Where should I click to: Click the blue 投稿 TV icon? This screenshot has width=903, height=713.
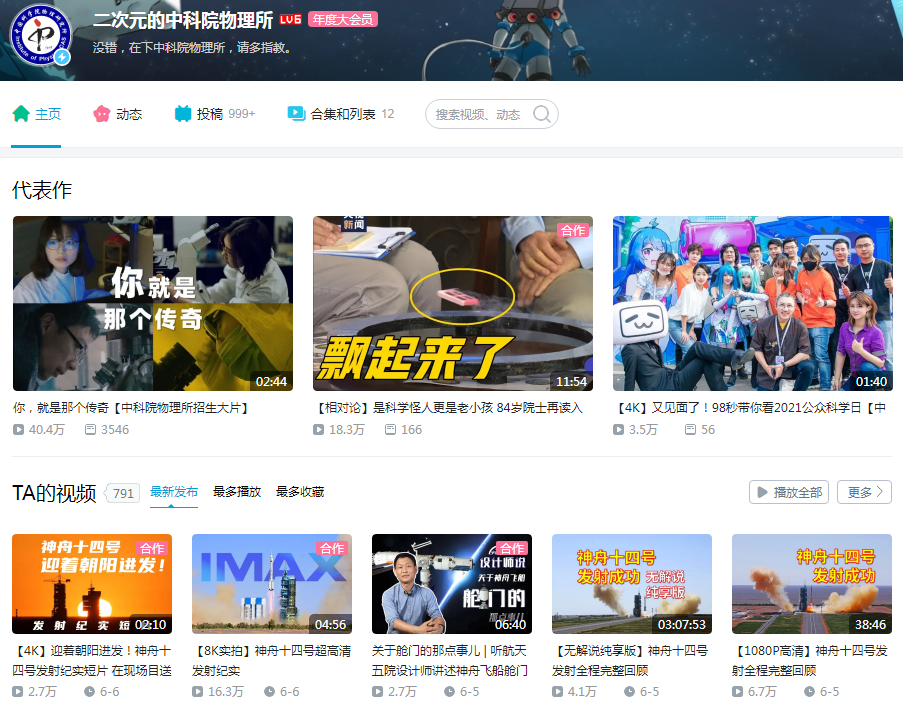point(182,114)
